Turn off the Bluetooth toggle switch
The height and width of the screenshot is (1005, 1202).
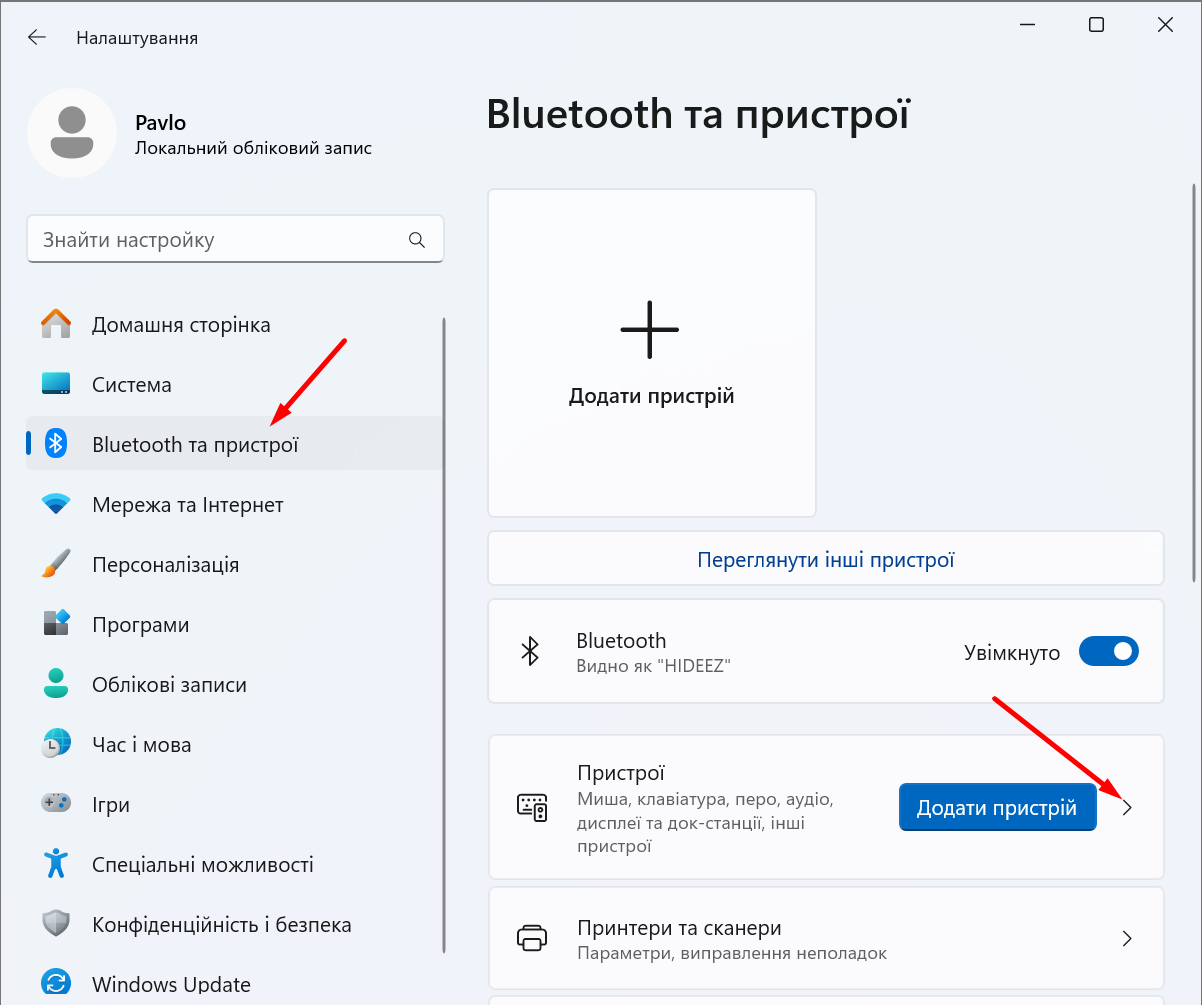point(1108,653)
